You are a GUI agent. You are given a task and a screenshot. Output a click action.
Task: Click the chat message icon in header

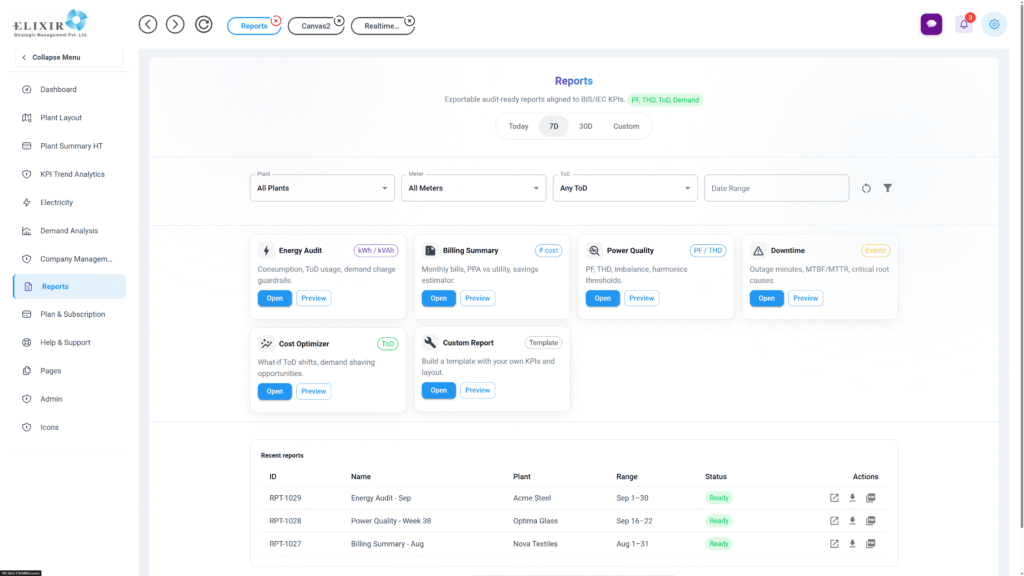(x=931, y=25)
